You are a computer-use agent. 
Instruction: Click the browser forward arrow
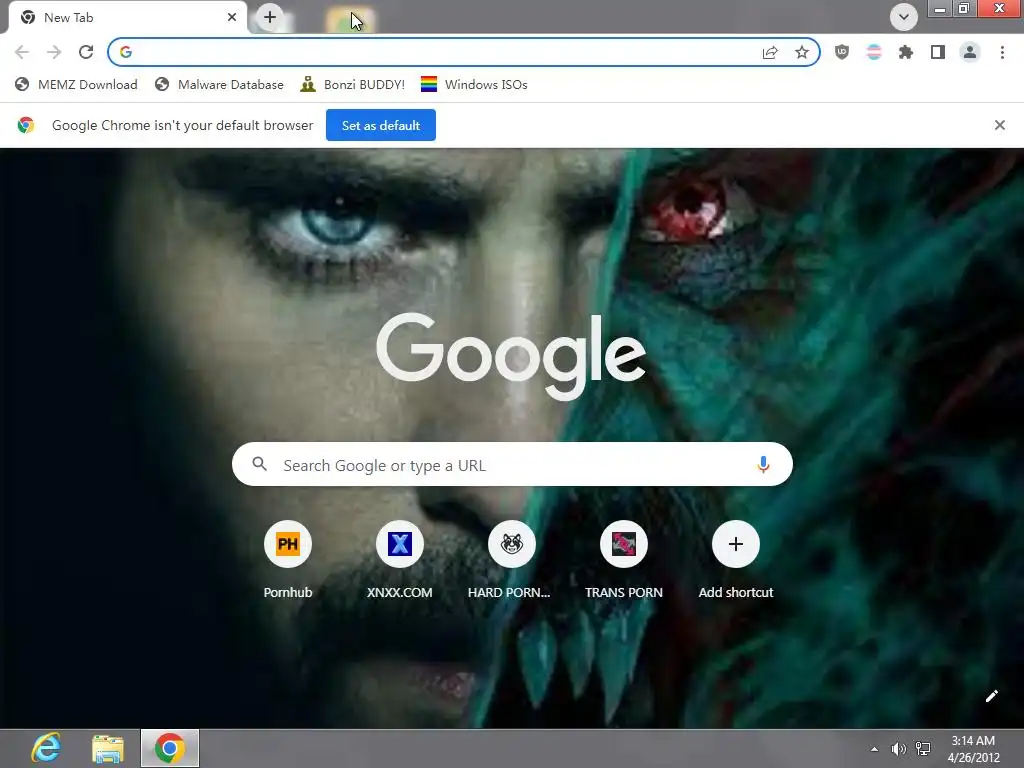54,52
